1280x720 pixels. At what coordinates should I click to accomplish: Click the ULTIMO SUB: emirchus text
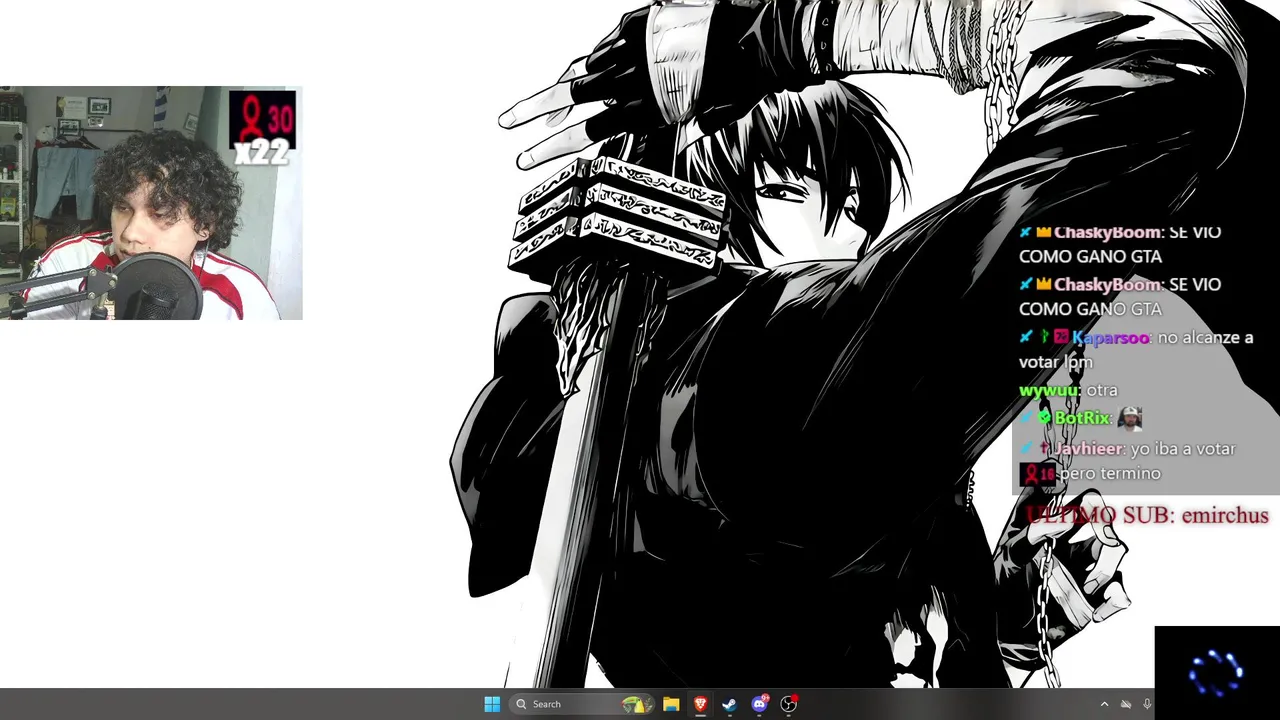pyautogui.click(x=1147, y=515)
